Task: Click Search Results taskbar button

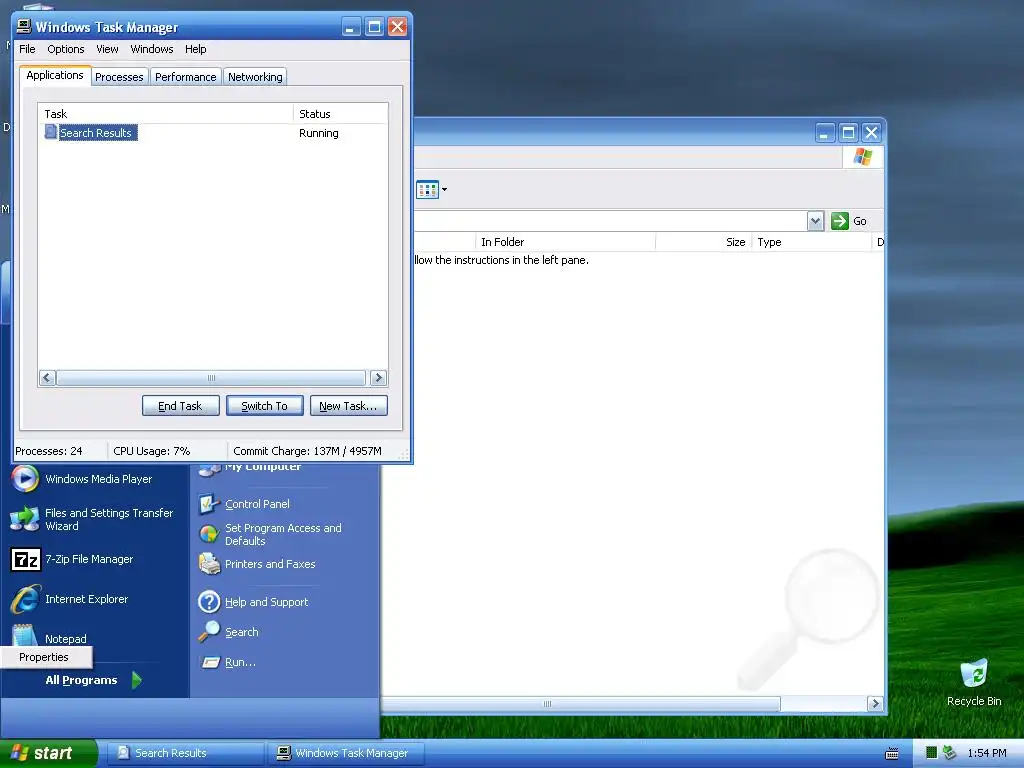Action: (x=184, y=753)
